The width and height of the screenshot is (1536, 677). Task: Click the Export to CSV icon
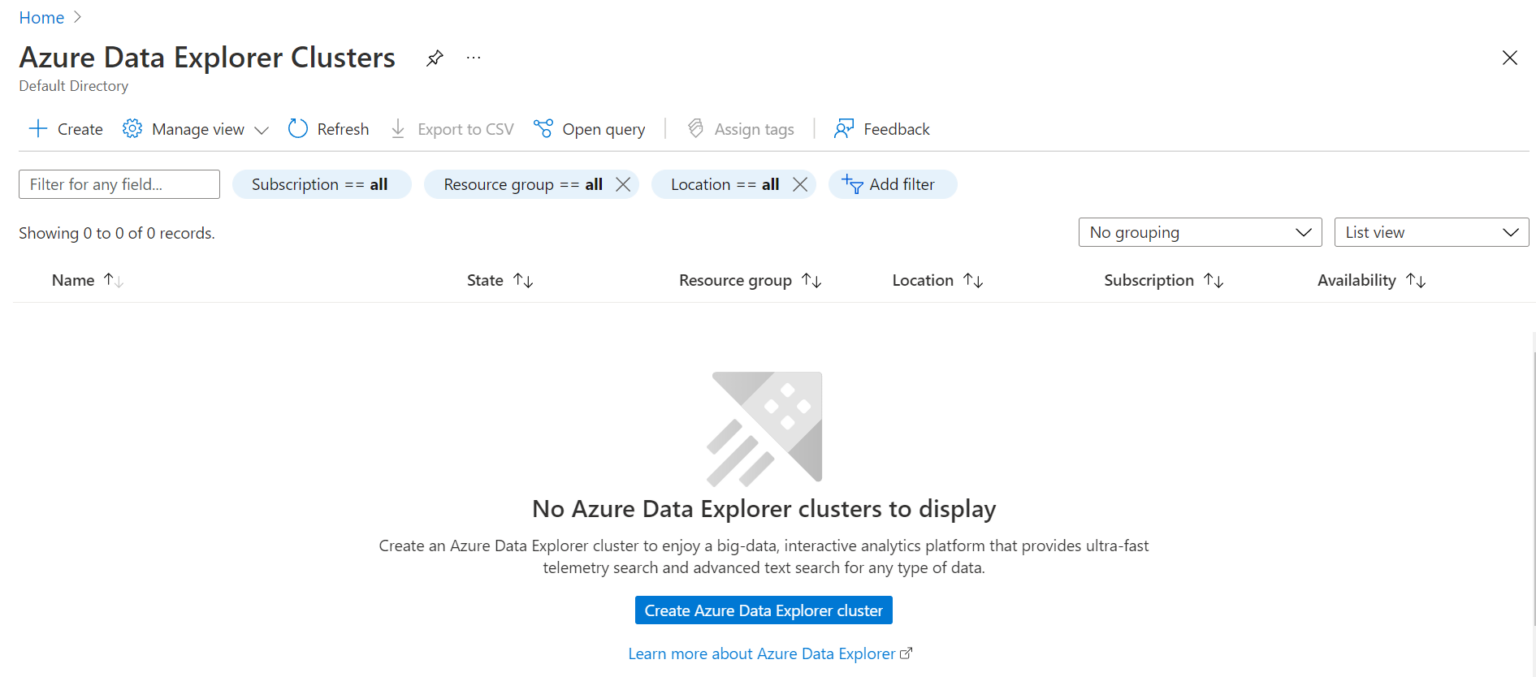(x=397, y=128)
